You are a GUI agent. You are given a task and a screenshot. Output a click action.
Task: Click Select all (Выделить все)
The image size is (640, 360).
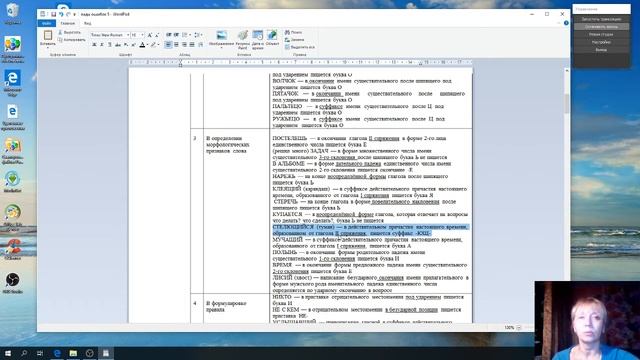point(300,47)
